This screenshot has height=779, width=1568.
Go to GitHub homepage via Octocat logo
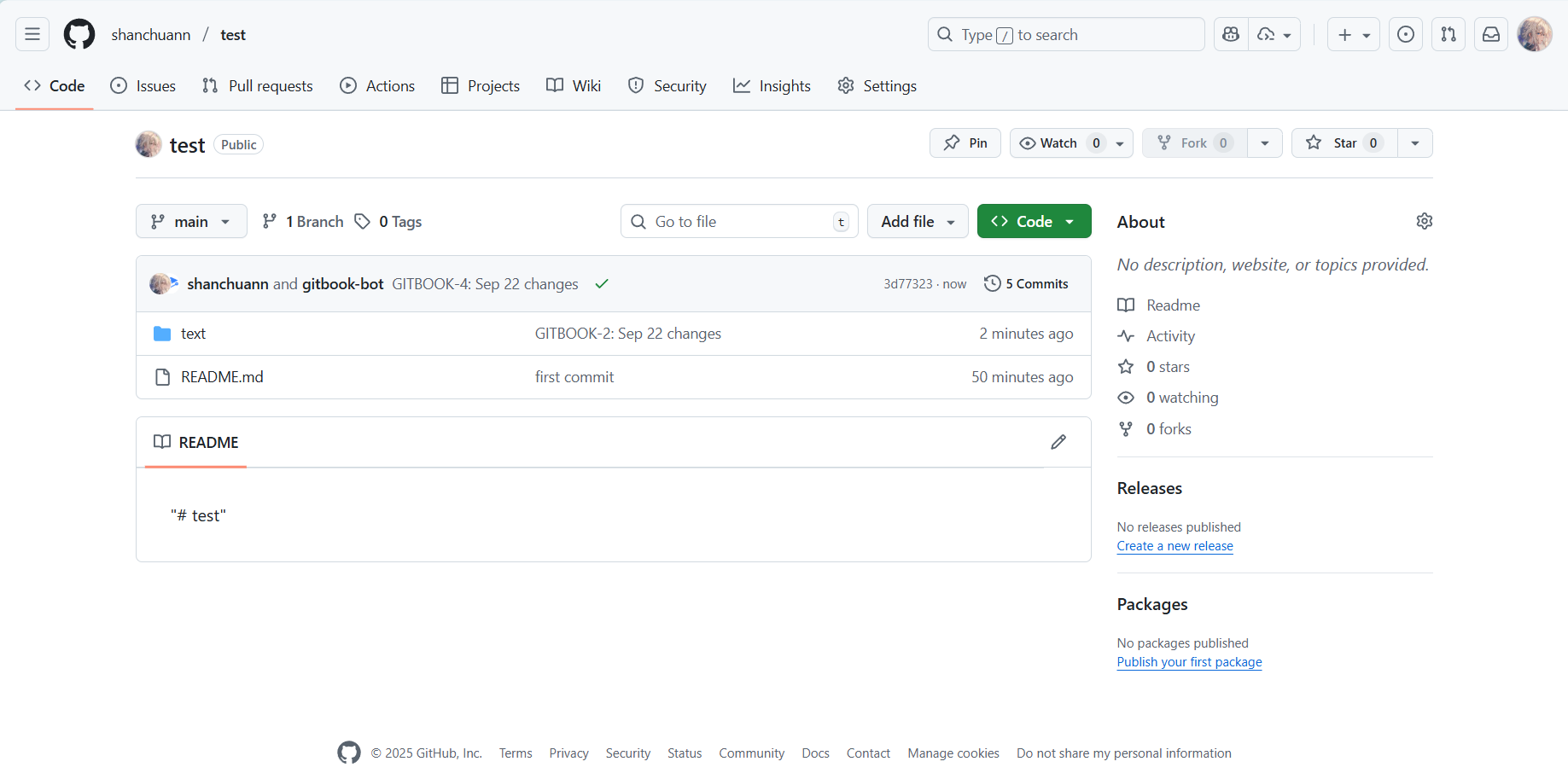pos(79,34)
